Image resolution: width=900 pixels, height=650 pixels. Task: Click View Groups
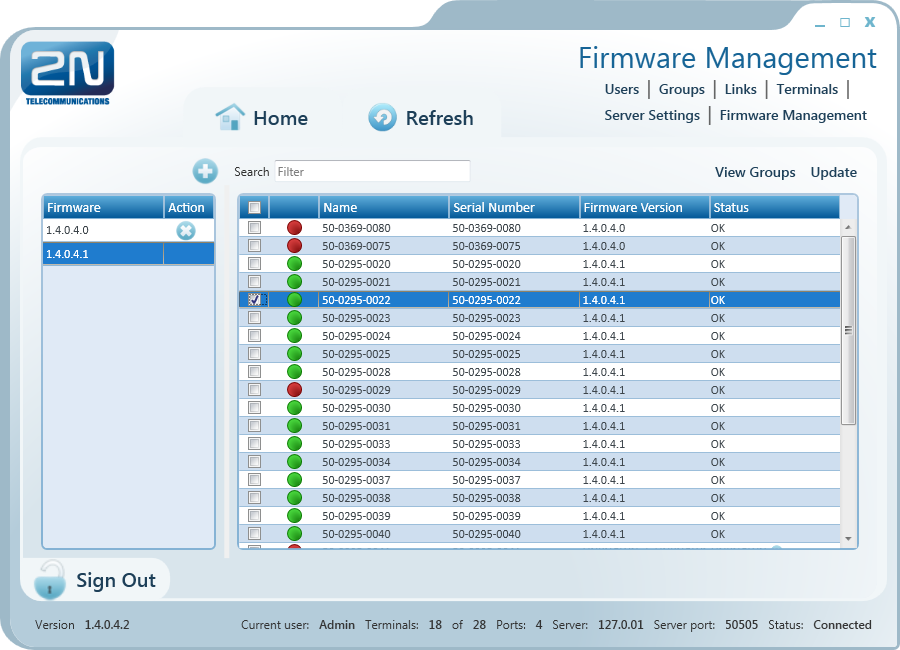[755, 172]
